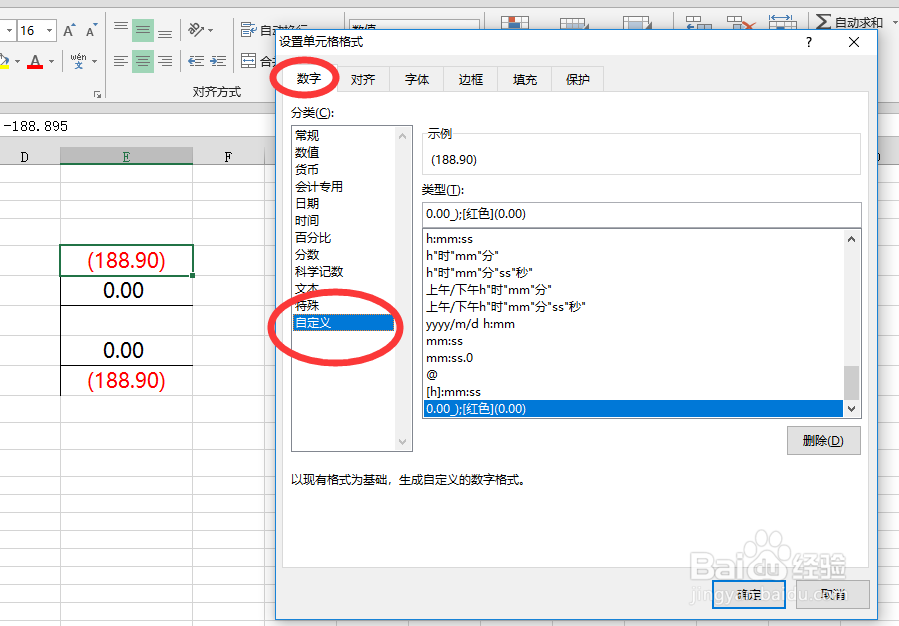The height and width of the screenshot is (626, 899).
Task: Click the phonetic guide (wén 文) icon
Action: 78,60
